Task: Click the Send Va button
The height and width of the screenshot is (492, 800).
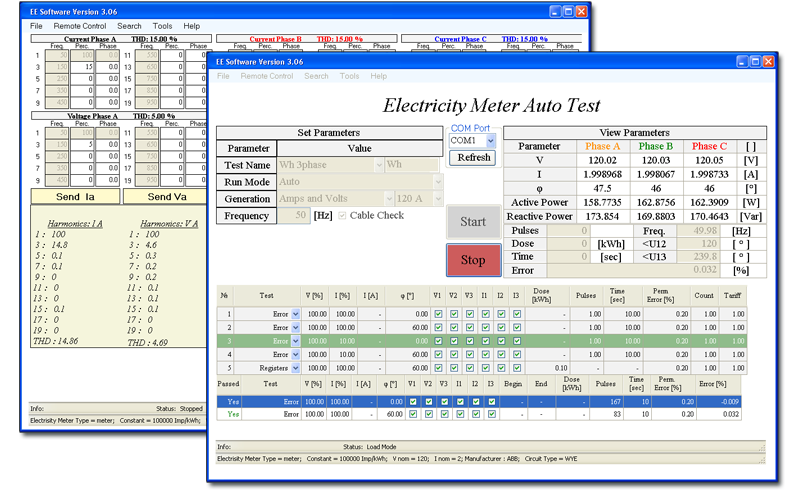Action: pos(167,196)
